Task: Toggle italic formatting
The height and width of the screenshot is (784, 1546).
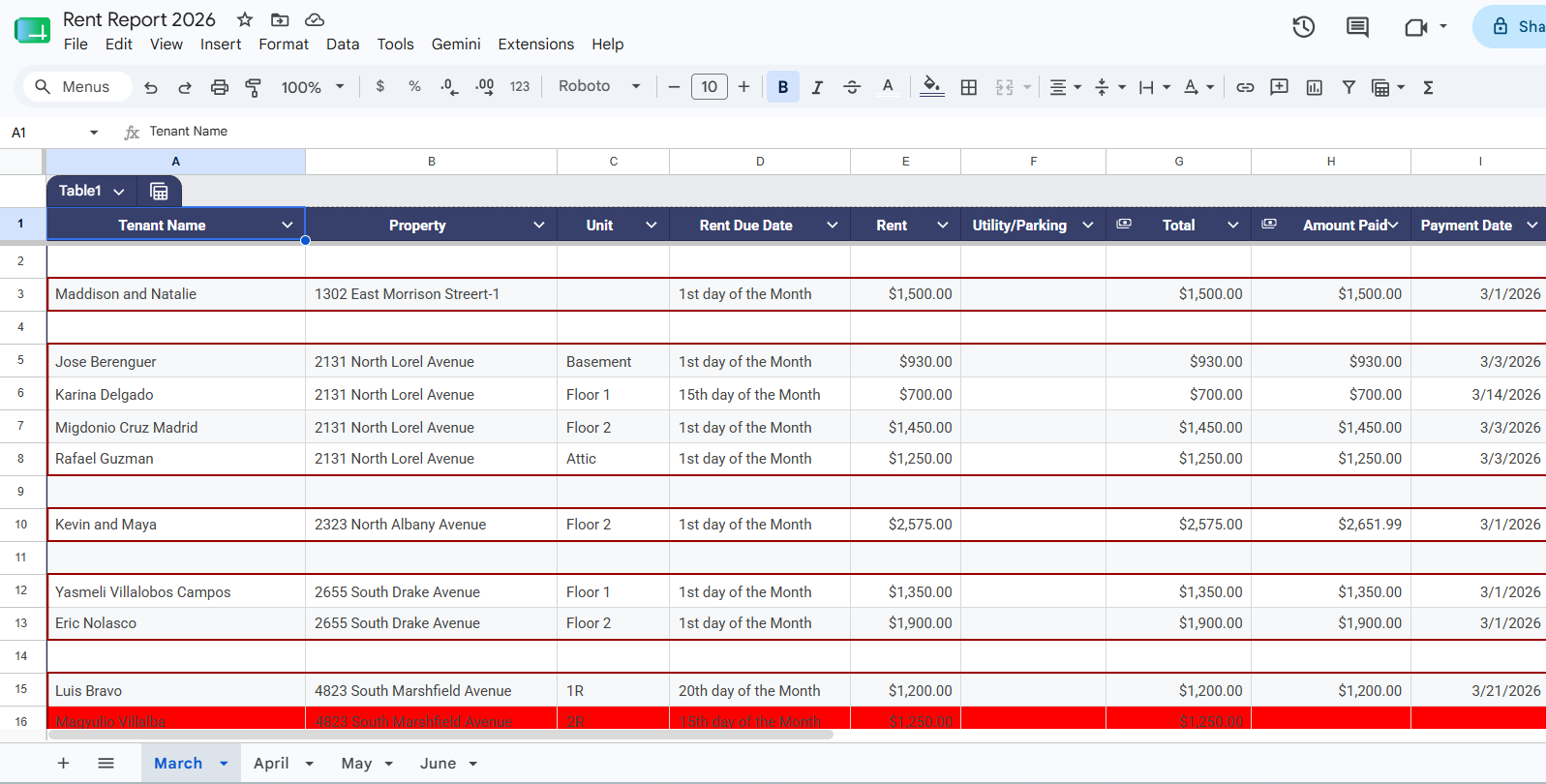Action: pyautogui.click(x=817, y=87)
